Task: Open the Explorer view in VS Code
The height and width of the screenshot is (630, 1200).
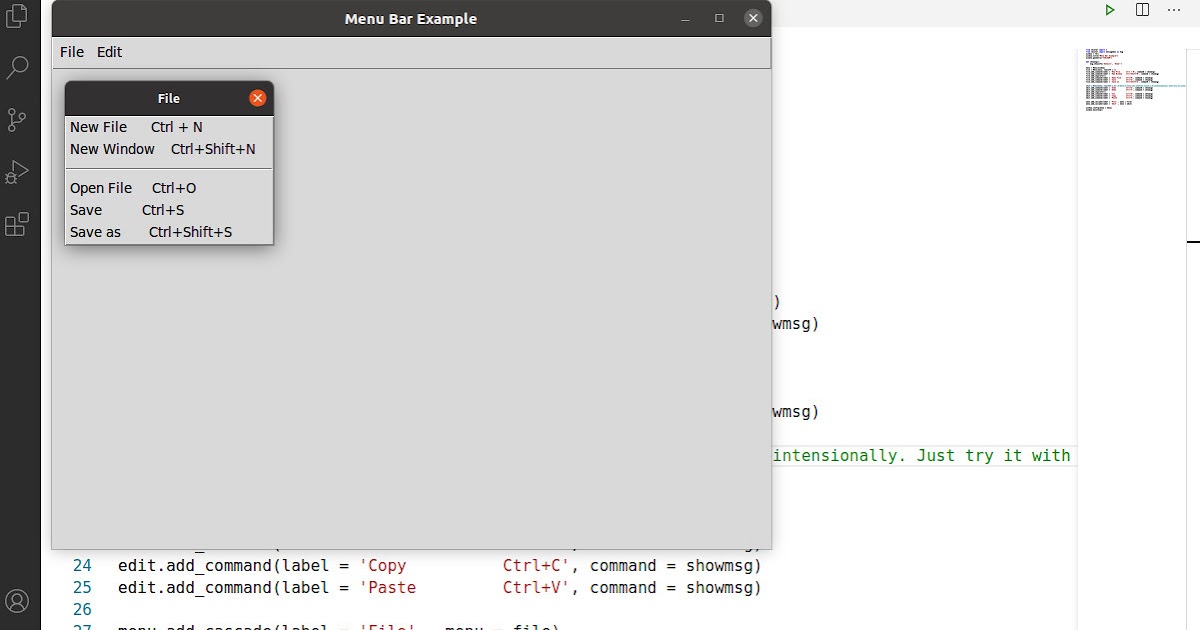Action: click(x=16, y=16)
